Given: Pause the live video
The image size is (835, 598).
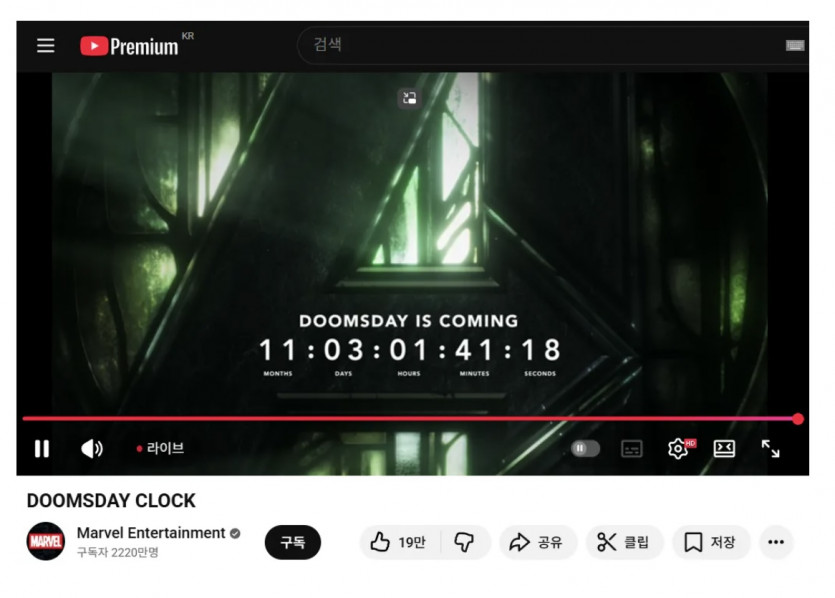Looking at the screenshot, I should 42,448.
